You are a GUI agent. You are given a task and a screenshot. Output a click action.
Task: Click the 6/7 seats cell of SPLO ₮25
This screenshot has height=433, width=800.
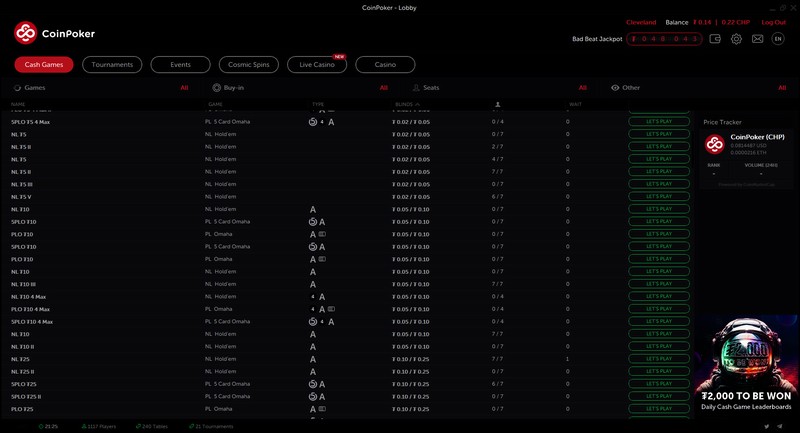(x=497, y=384)
